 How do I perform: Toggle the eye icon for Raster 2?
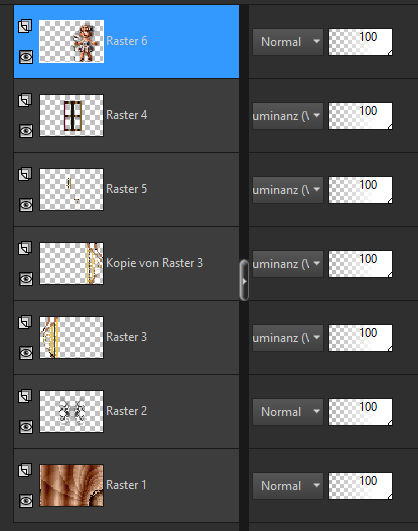click(26, 427)
